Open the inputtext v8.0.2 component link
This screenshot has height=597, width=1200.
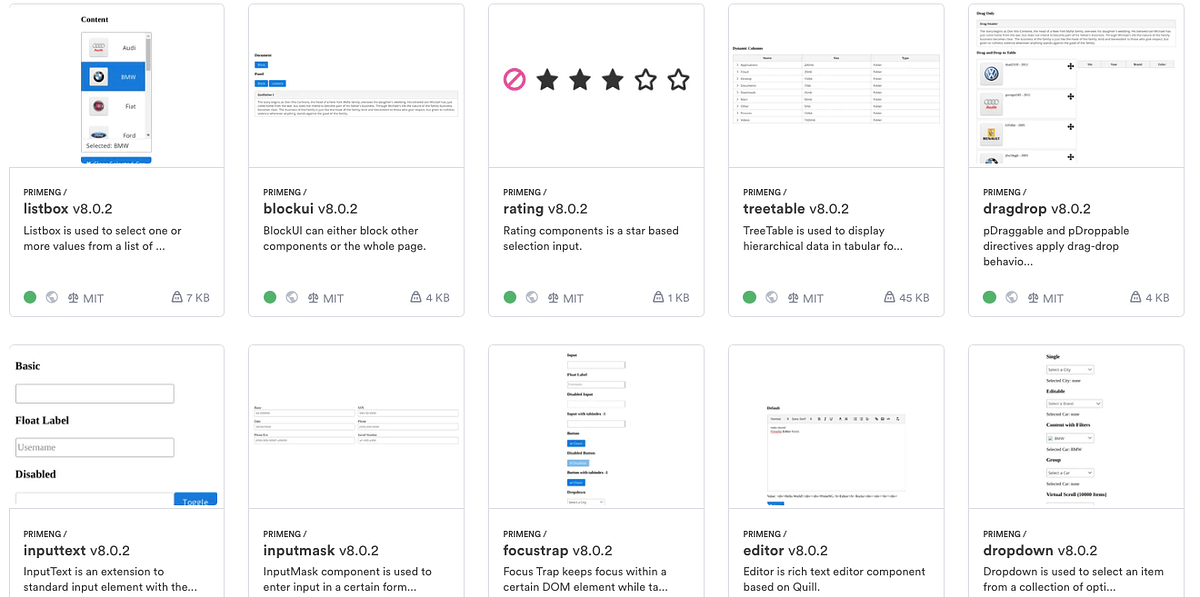(x=76, y=550)
